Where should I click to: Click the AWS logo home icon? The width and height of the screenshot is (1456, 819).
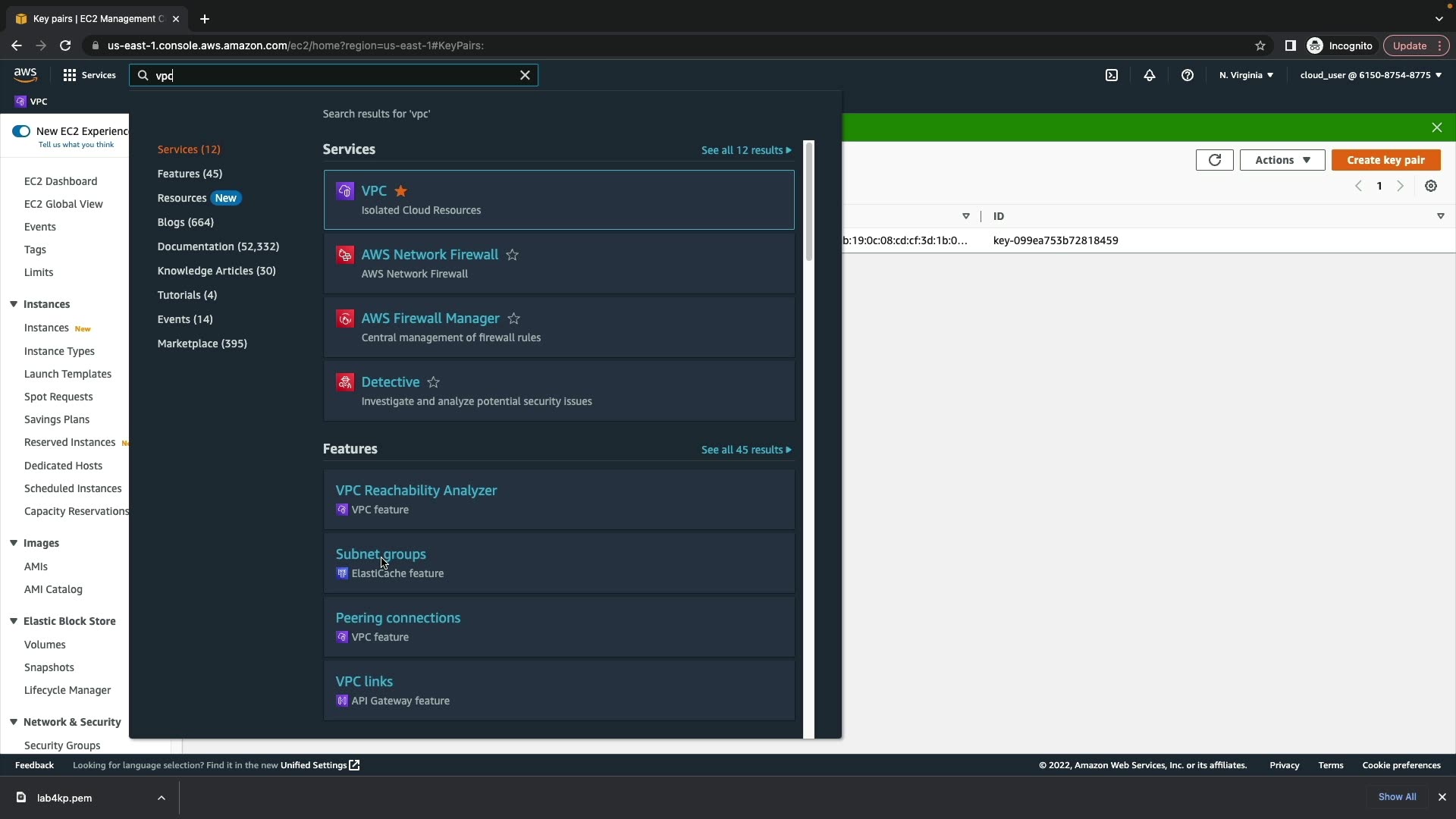coord(25,74)
